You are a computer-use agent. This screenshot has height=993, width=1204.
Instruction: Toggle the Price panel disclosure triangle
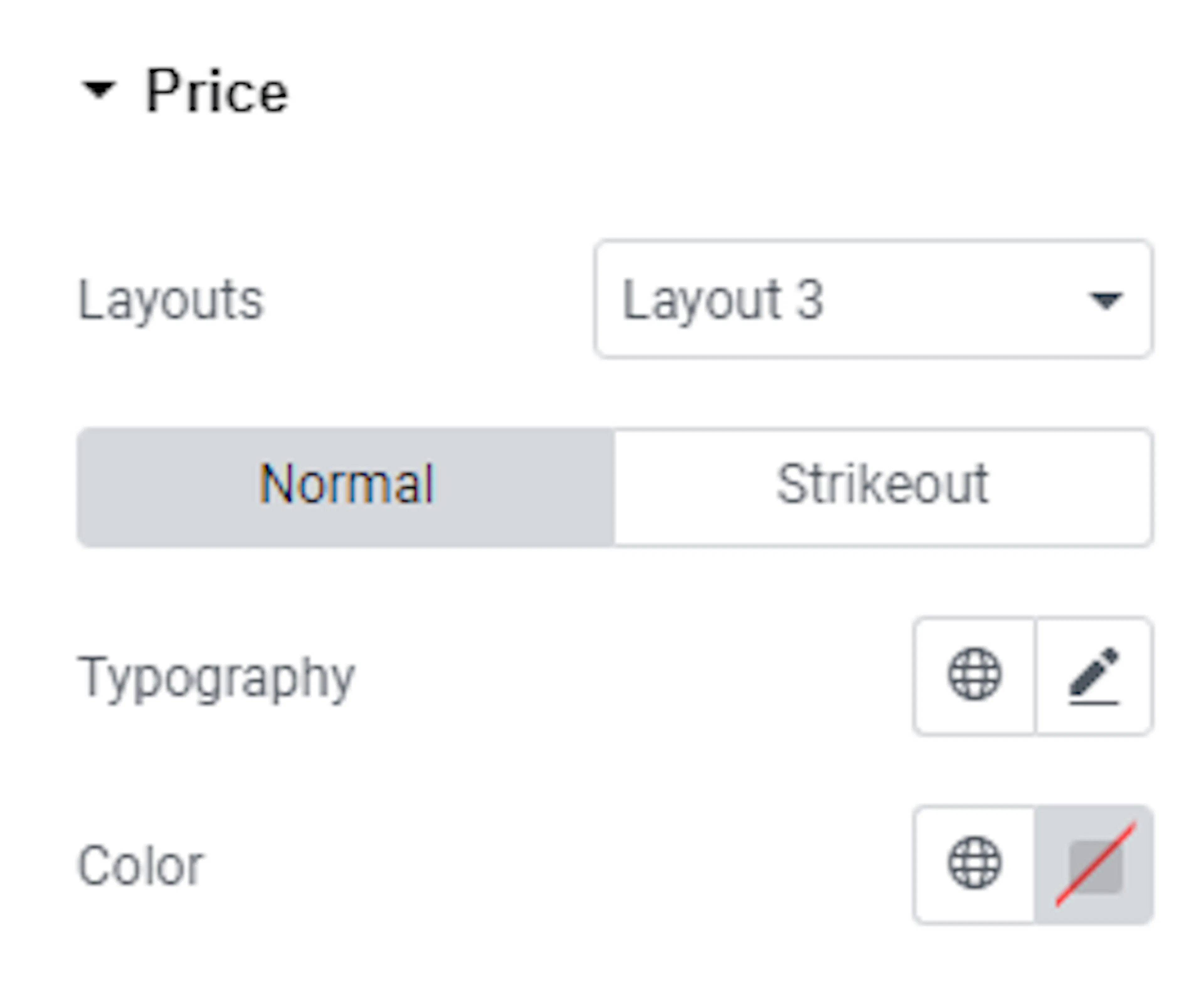[99, 90]
